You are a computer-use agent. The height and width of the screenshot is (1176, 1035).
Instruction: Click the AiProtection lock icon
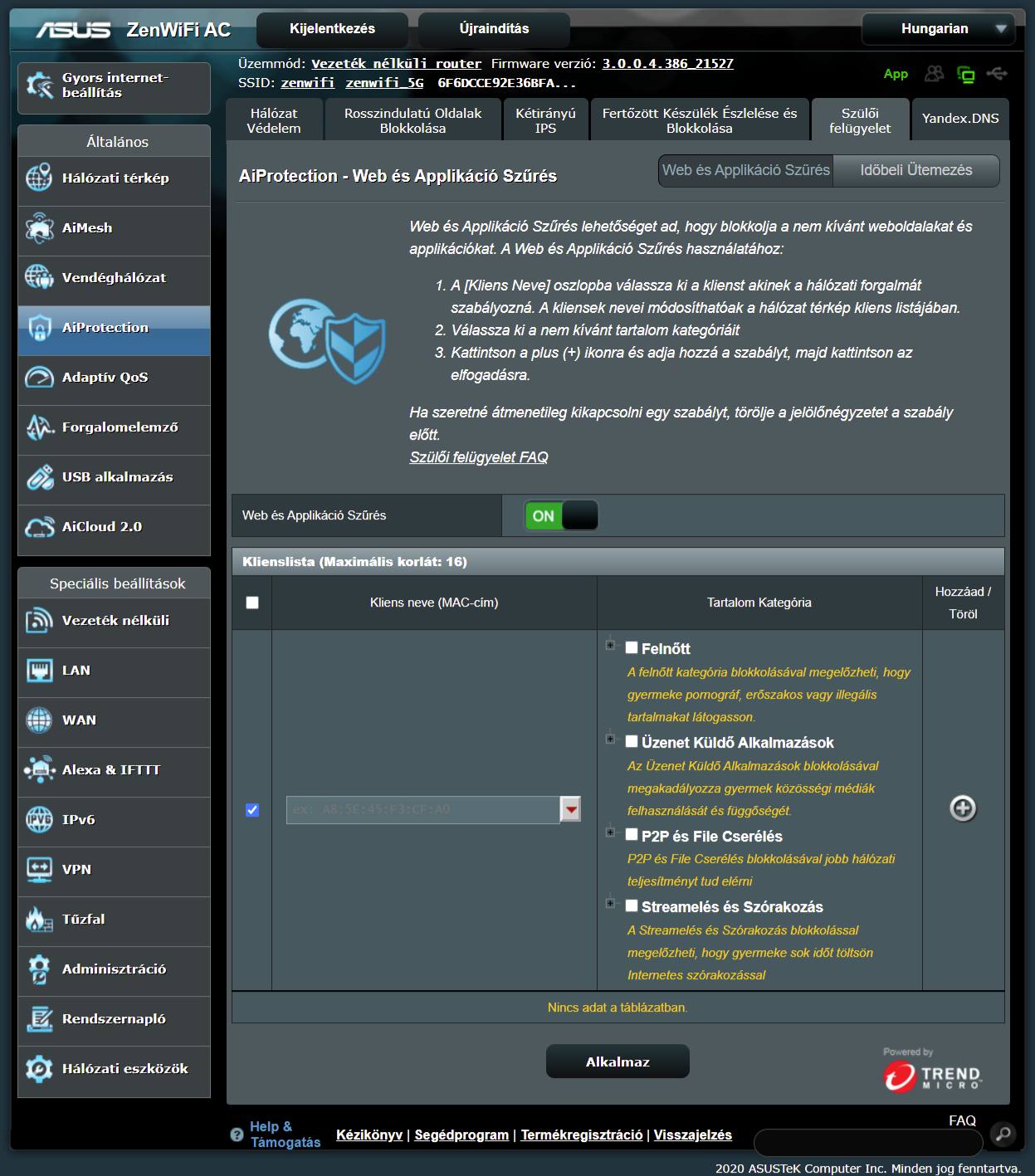[x=39, y=328]
